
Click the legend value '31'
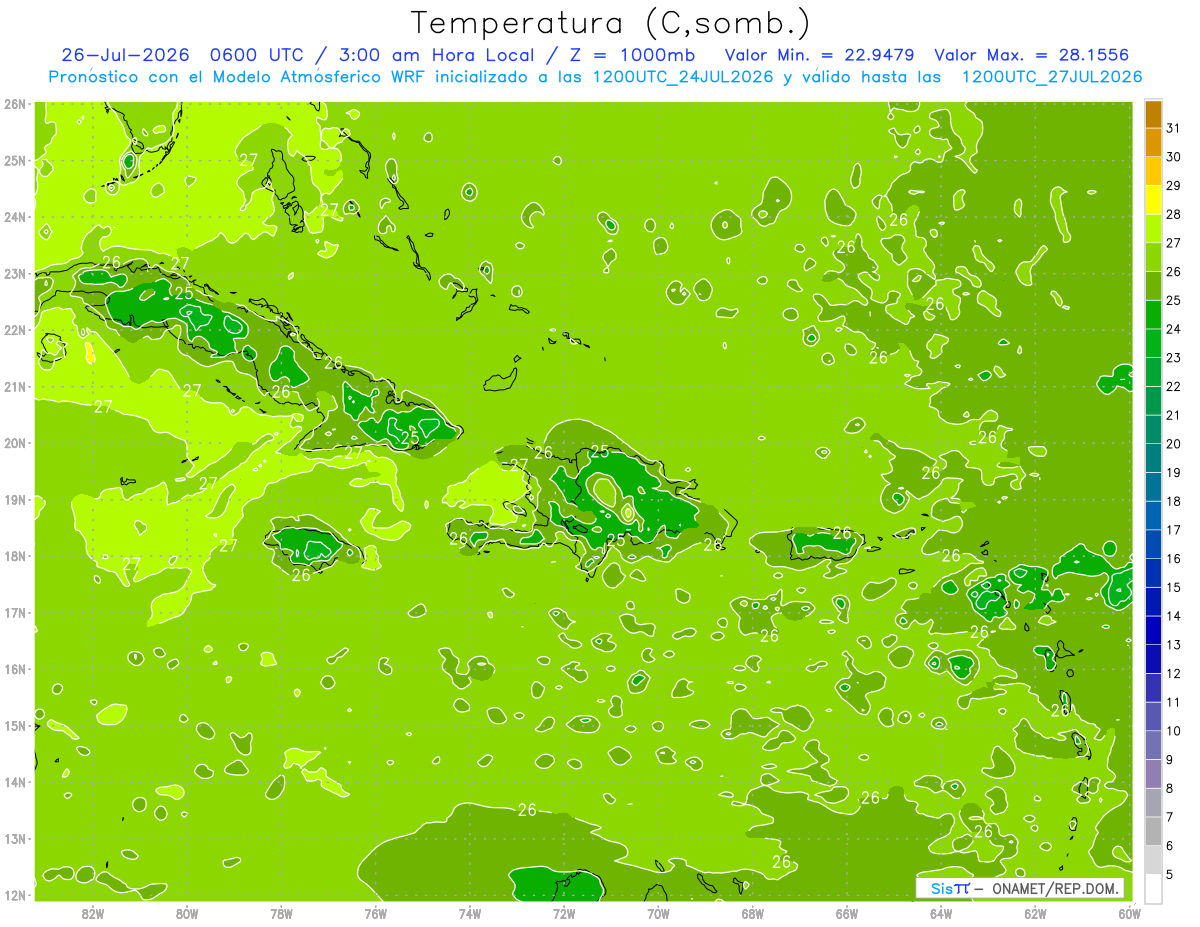[x=1174, y=128]
